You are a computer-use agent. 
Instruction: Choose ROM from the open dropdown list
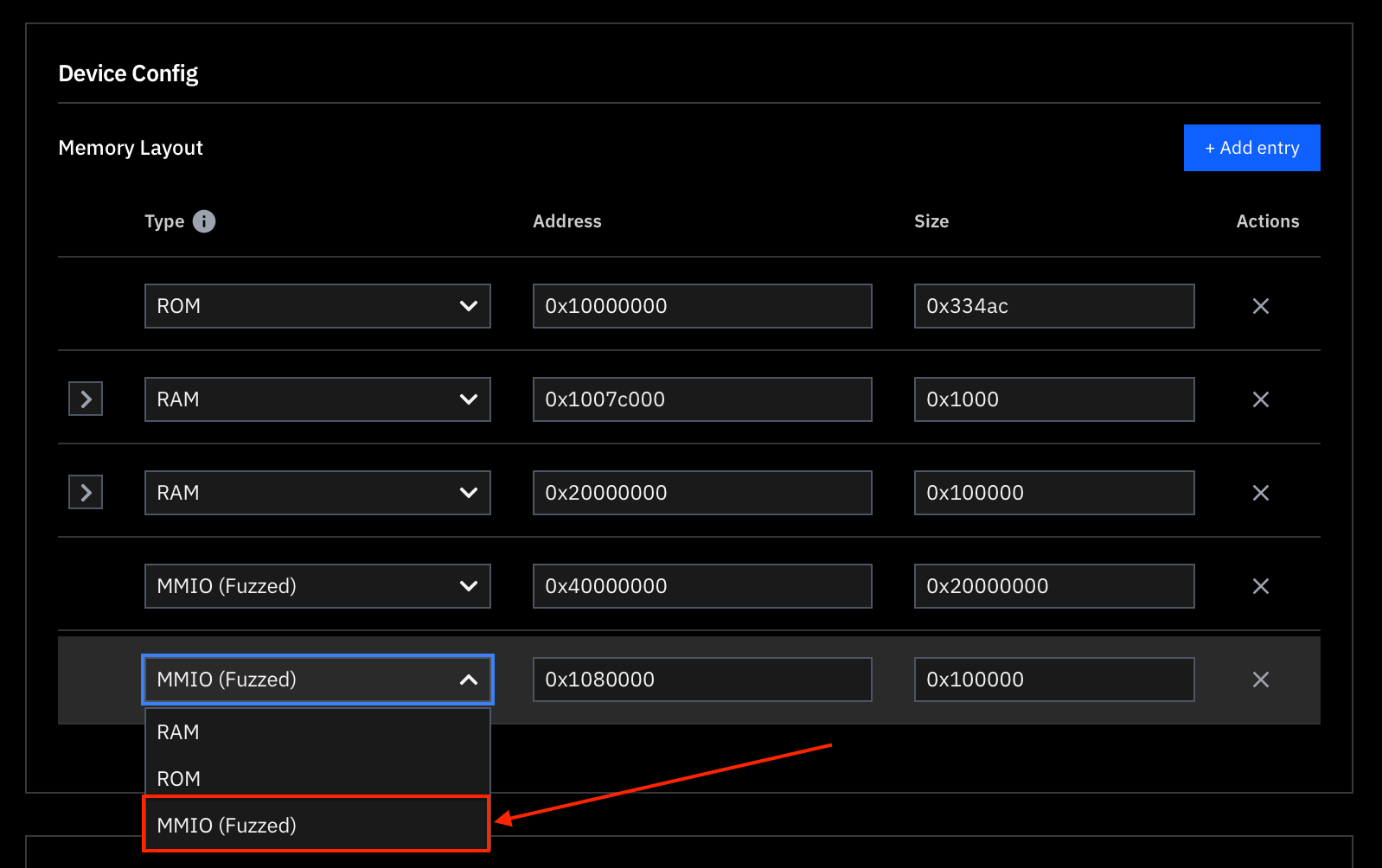tap(317, 779)
